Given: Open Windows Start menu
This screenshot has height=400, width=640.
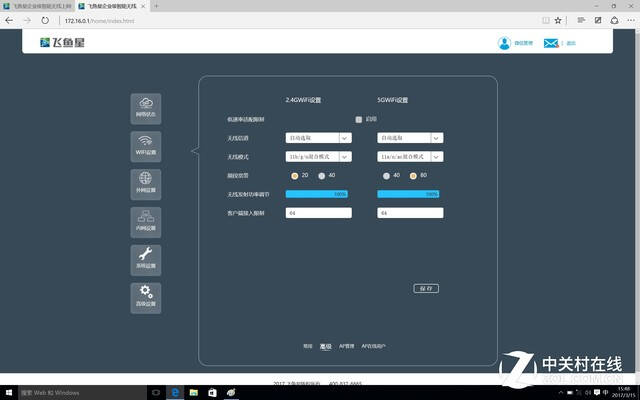Looking at the screenshot, I should 9,393.
